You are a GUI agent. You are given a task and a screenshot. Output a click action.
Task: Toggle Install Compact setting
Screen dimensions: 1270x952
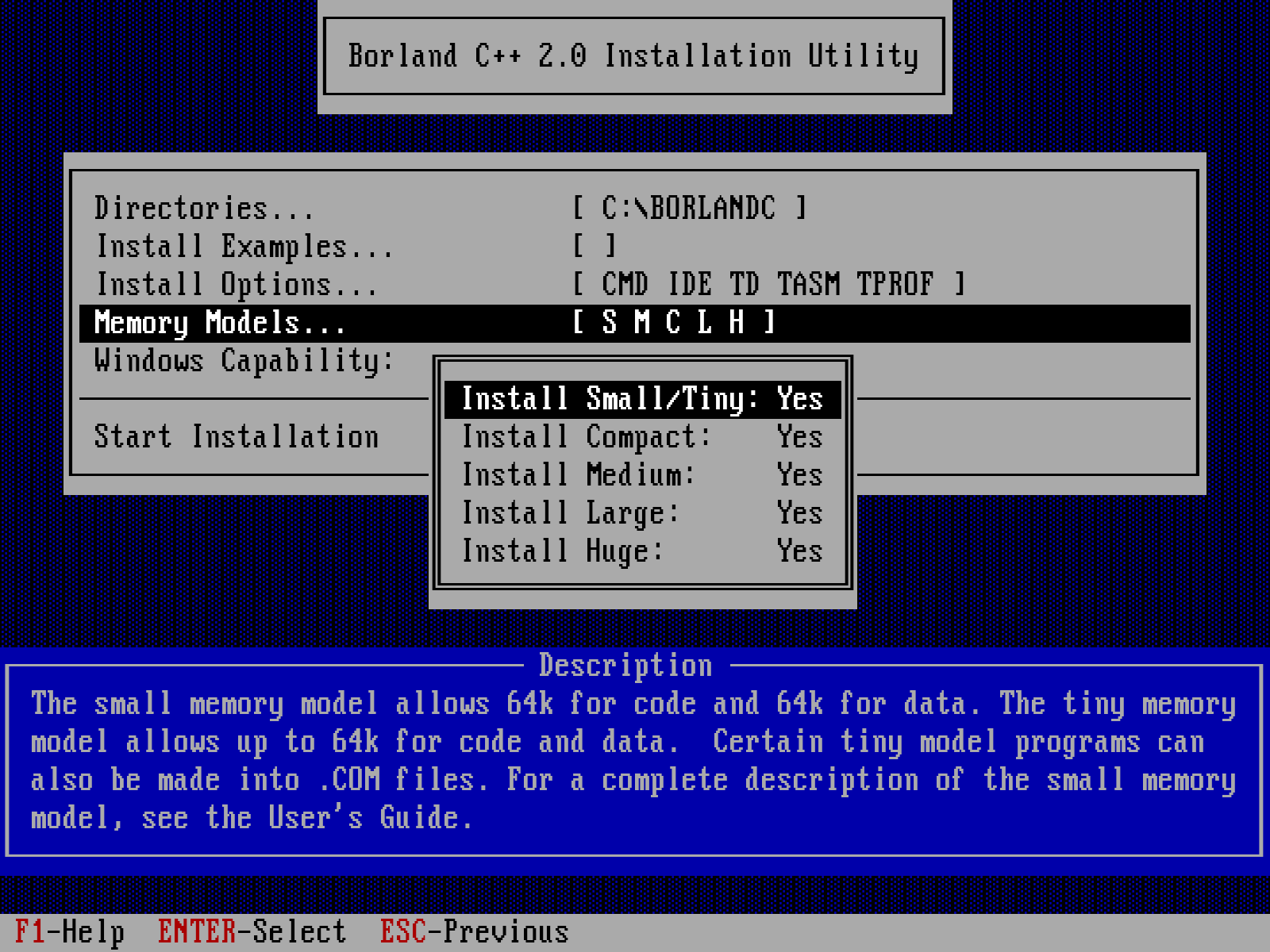pos(643,437)
